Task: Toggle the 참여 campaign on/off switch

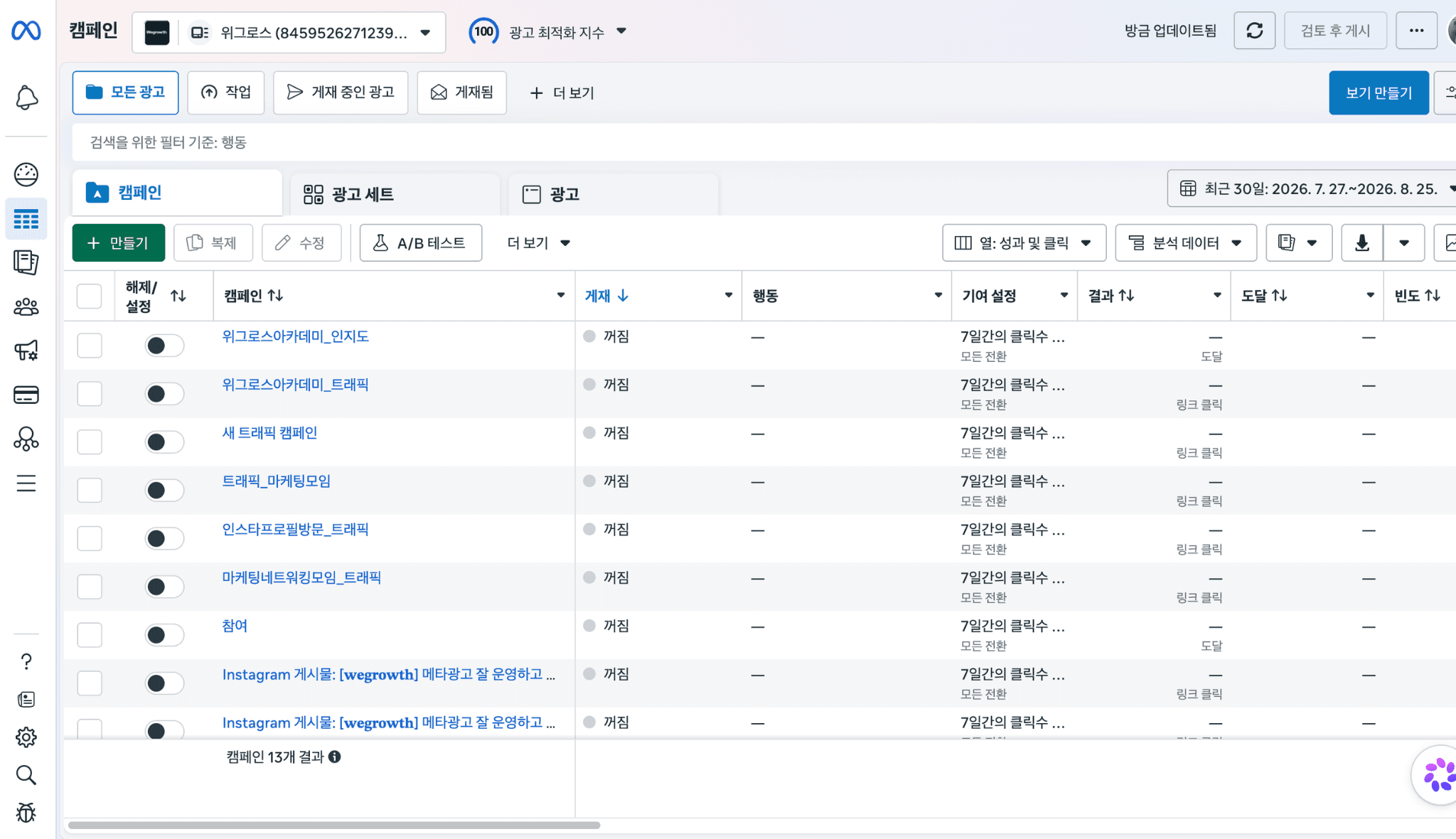Action: coord(164,635)
